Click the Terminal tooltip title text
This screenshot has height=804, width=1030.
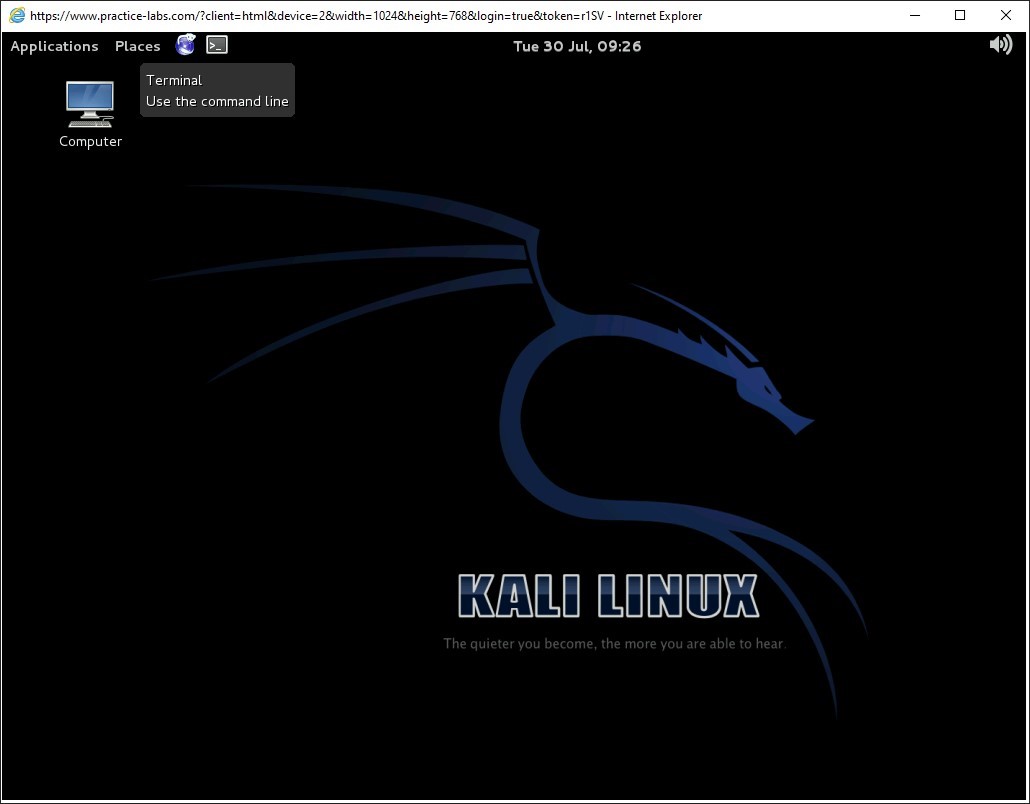pos(174,80)
